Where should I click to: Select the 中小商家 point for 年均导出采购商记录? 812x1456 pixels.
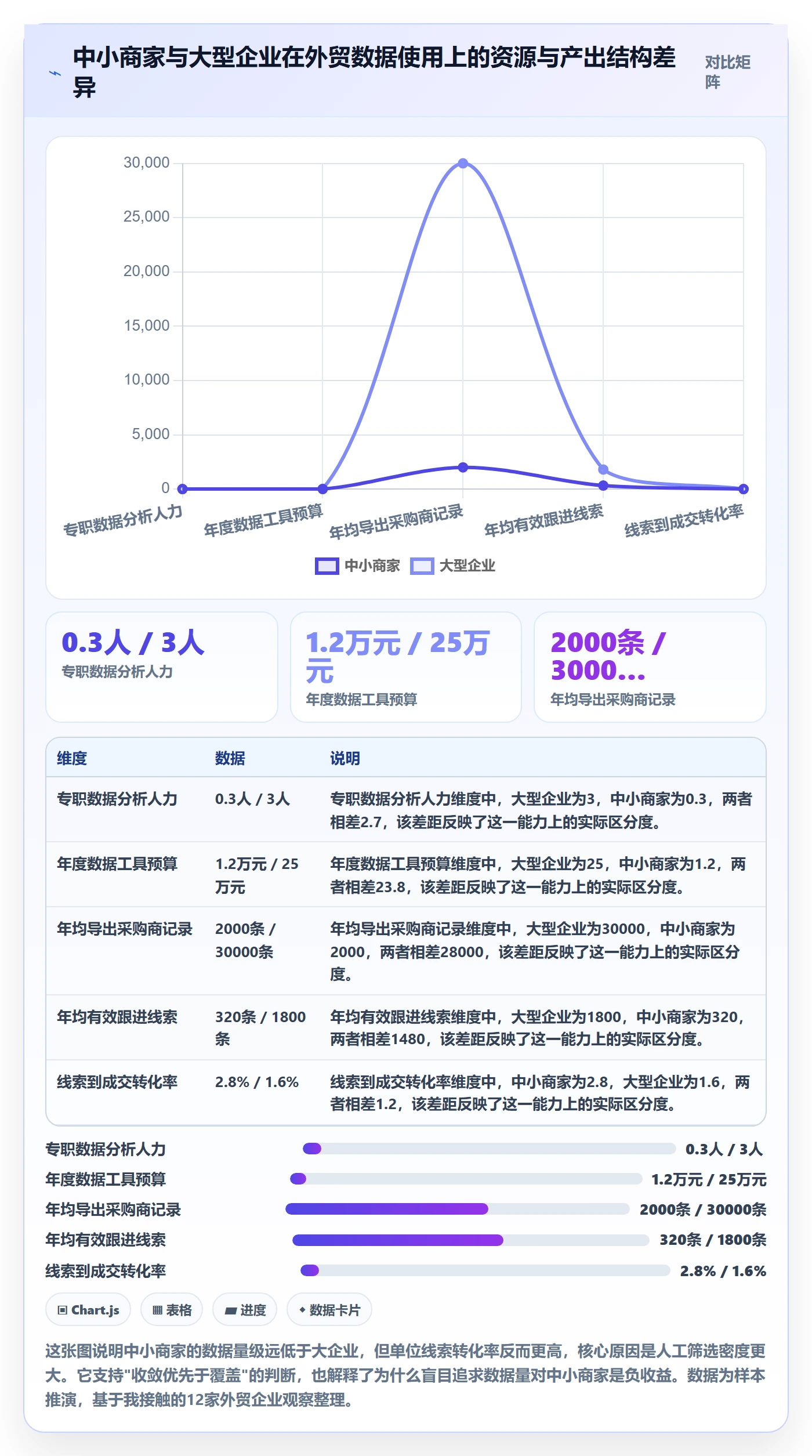pos(463,467)
